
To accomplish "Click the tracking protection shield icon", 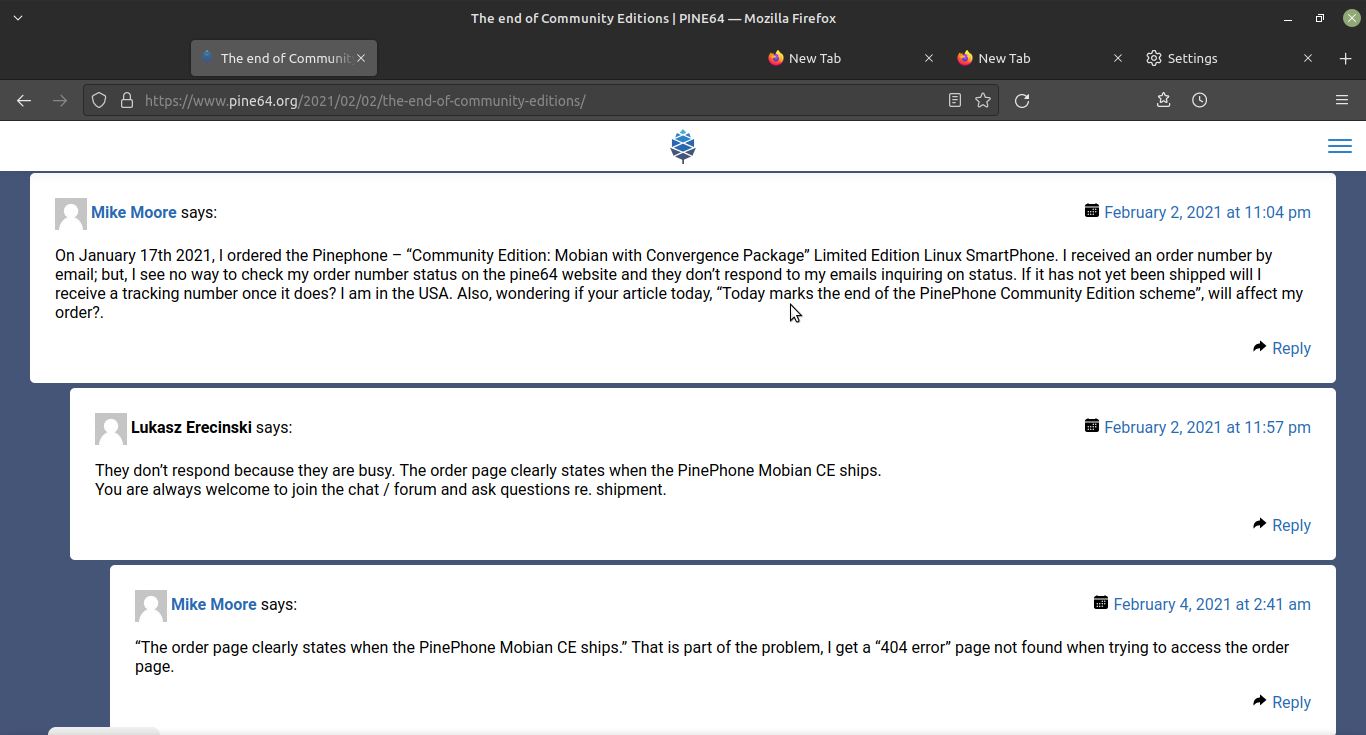I will [99, 100].
